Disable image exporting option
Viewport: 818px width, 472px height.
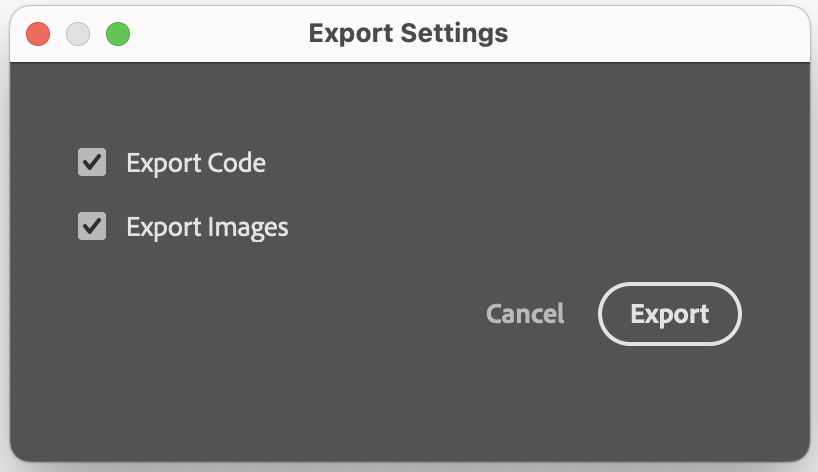(x=92, y=226)
